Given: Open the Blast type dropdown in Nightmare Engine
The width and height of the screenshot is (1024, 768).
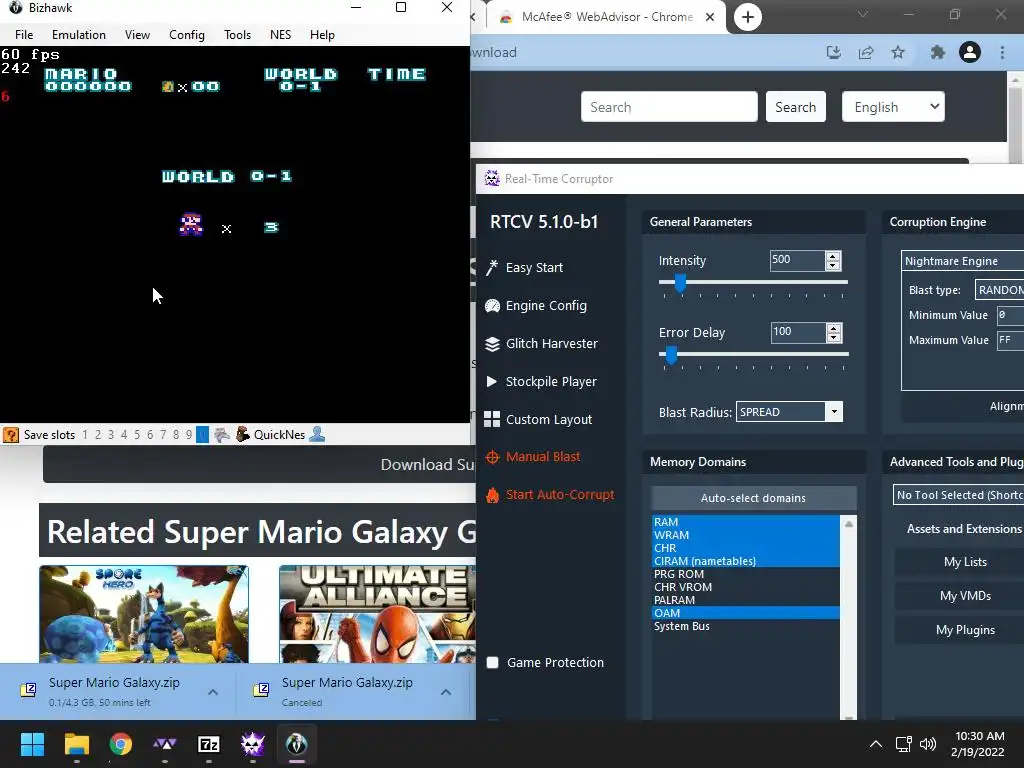Looking at the screenshot, I should [999, 290].
